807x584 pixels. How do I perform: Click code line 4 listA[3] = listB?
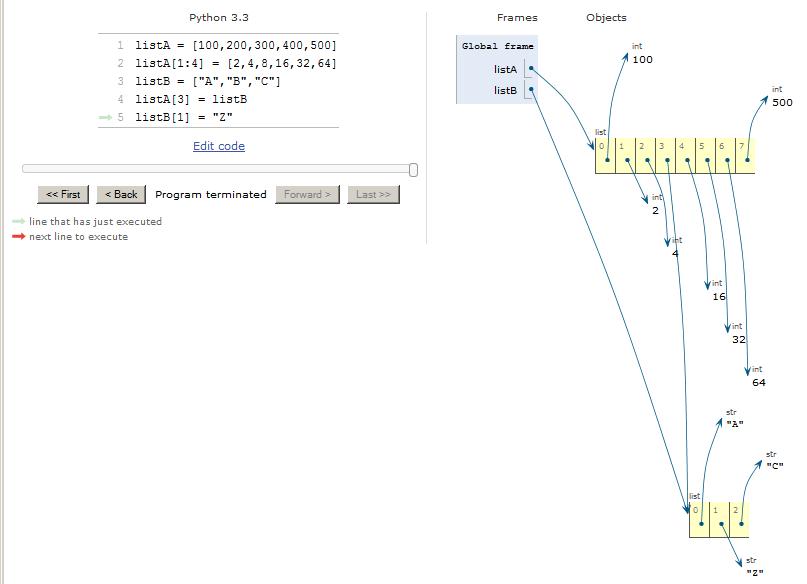tap(191, 100)
